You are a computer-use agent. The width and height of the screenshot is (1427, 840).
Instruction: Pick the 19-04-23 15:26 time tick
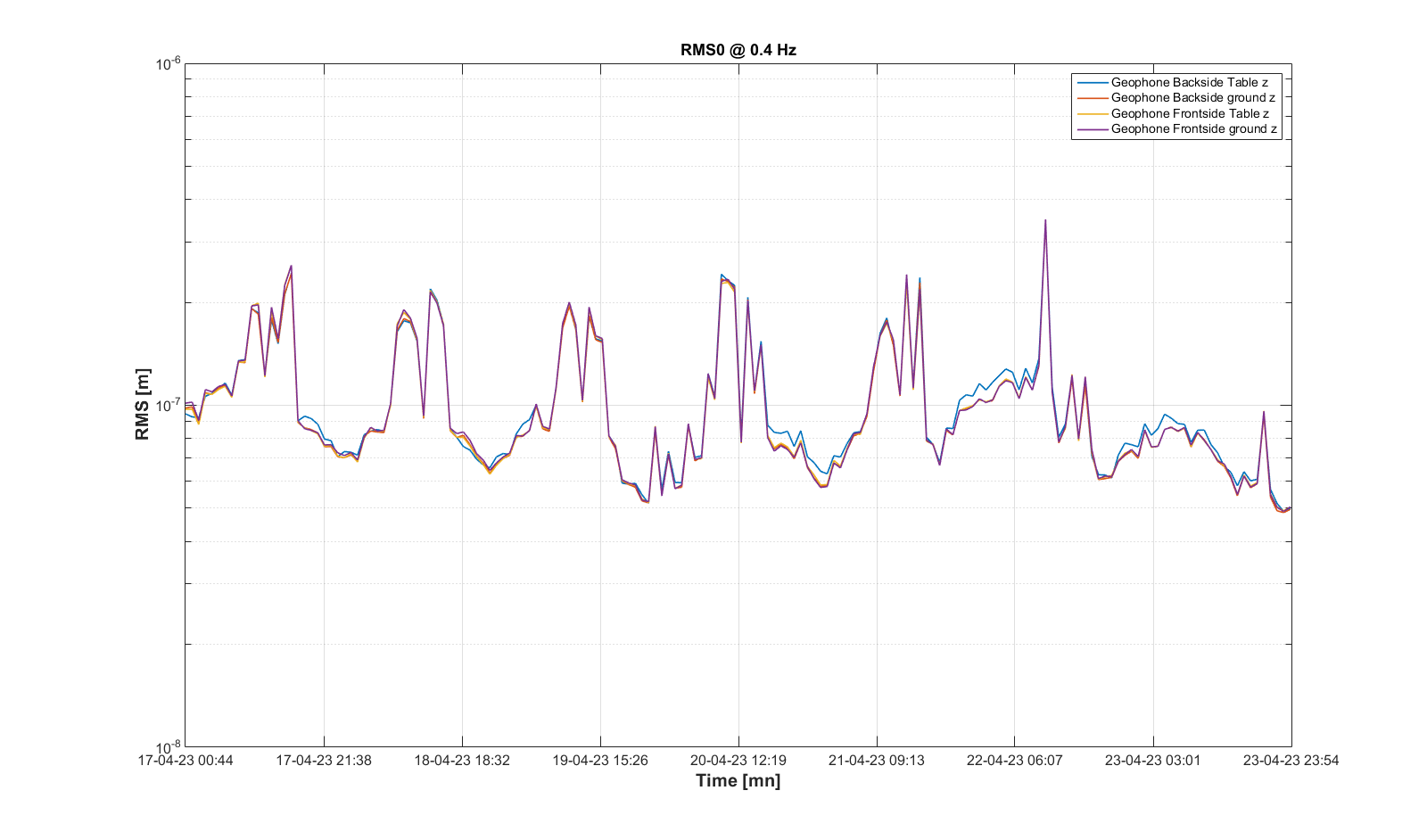point(600,761)
